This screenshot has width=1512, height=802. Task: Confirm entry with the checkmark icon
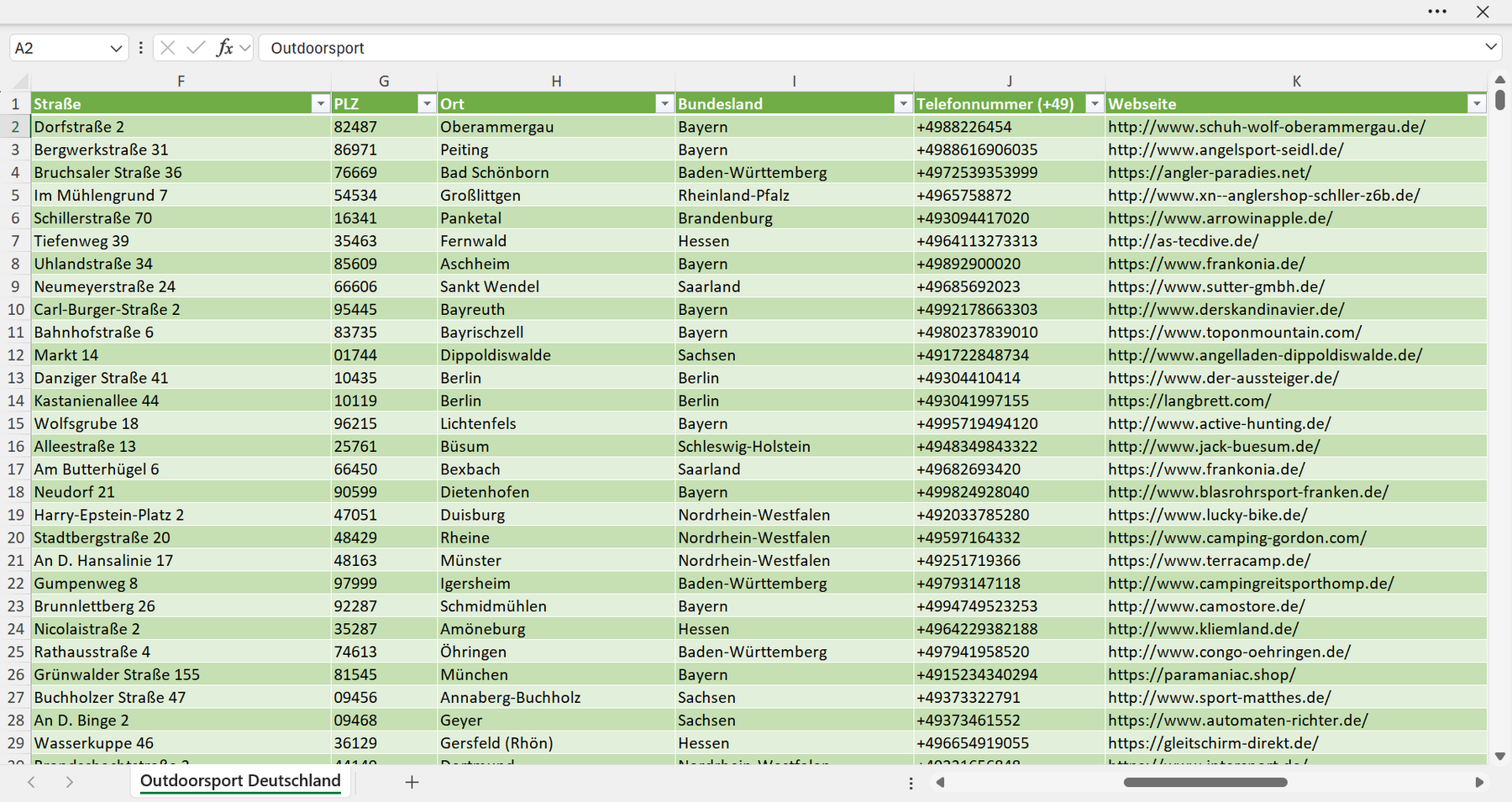(196, 48)
